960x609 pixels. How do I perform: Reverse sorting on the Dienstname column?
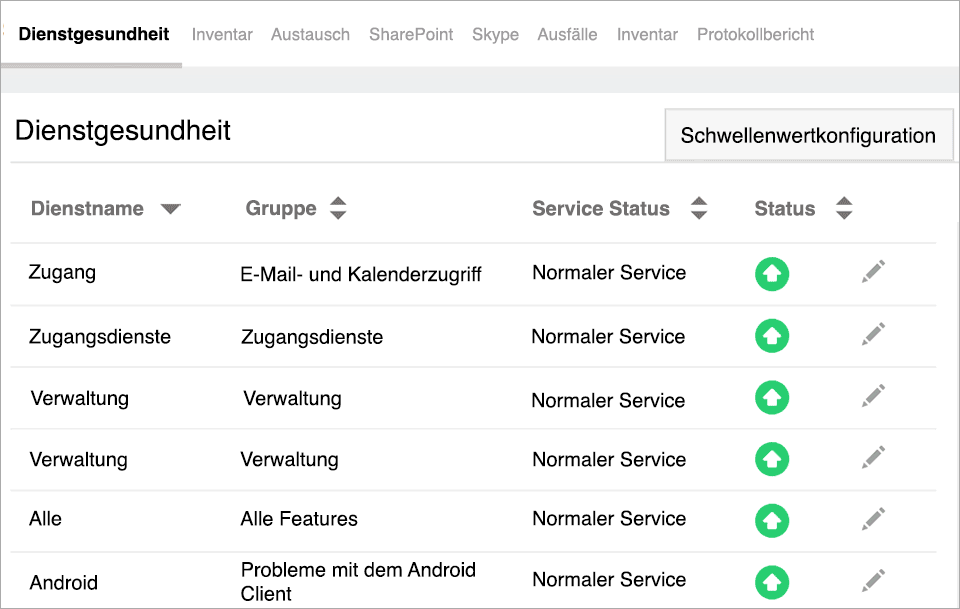tap(170, 209)
